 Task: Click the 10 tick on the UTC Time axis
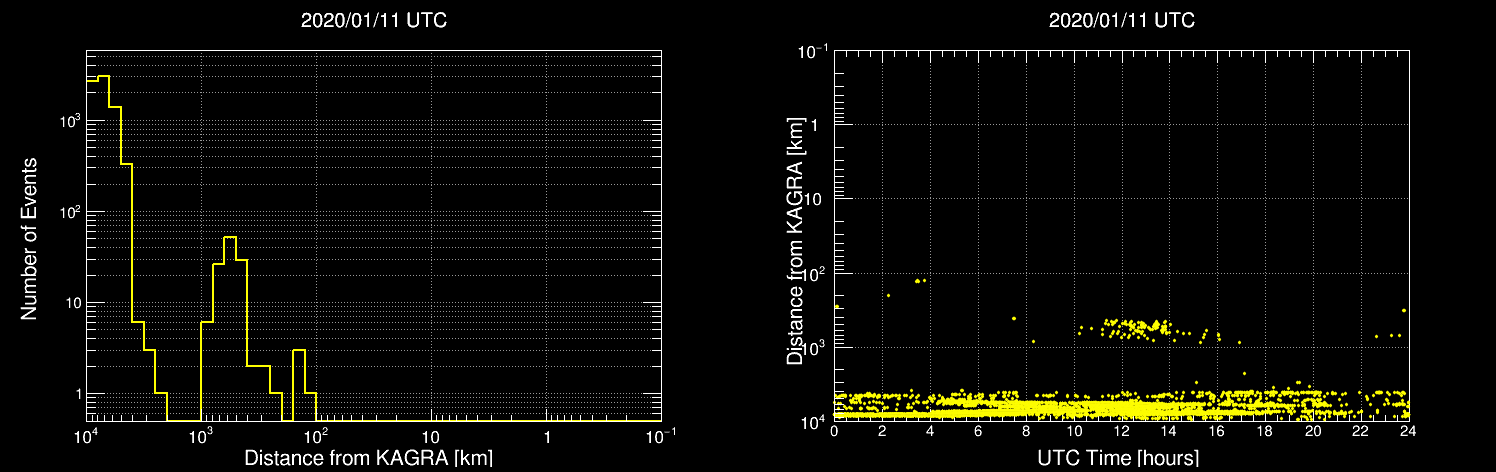click(x=1074, y=432)
